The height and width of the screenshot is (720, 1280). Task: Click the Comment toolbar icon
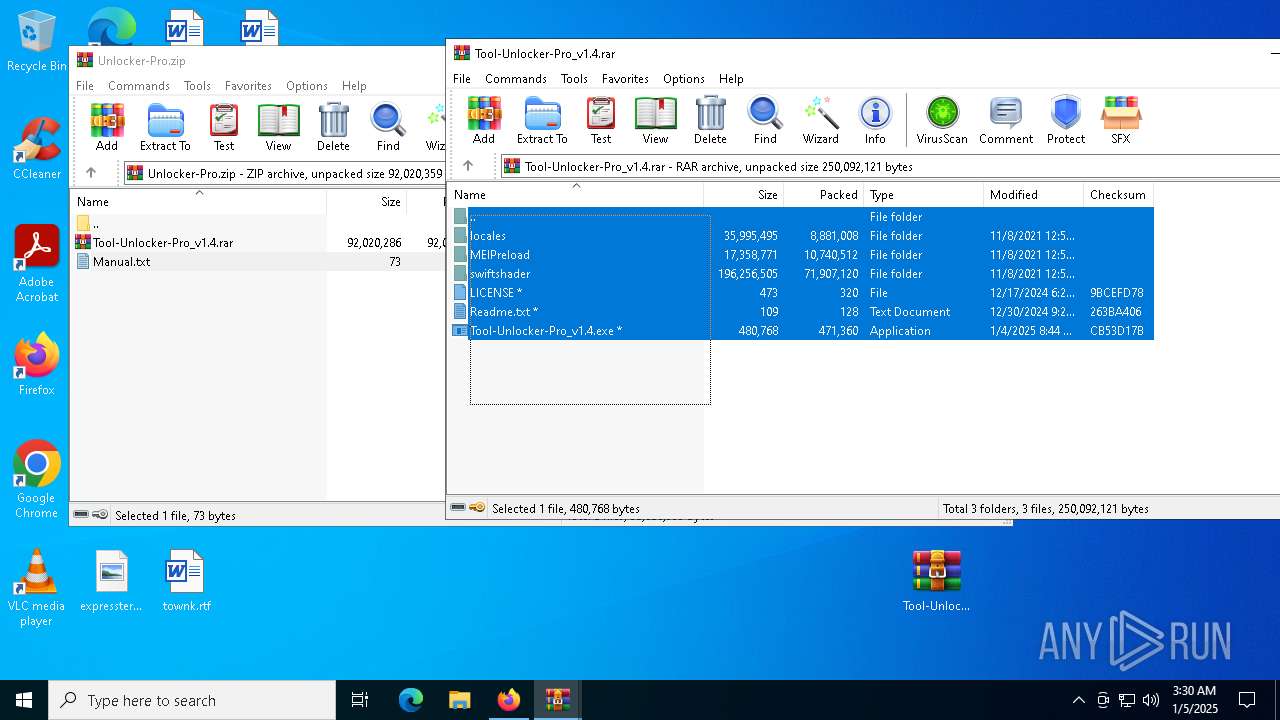1006,121
